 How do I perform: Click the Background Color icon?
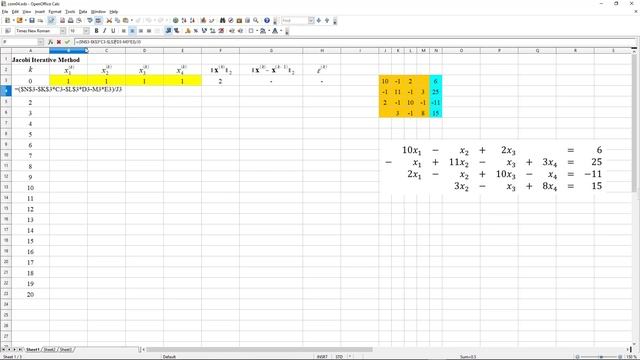click(x=263, y=31)
